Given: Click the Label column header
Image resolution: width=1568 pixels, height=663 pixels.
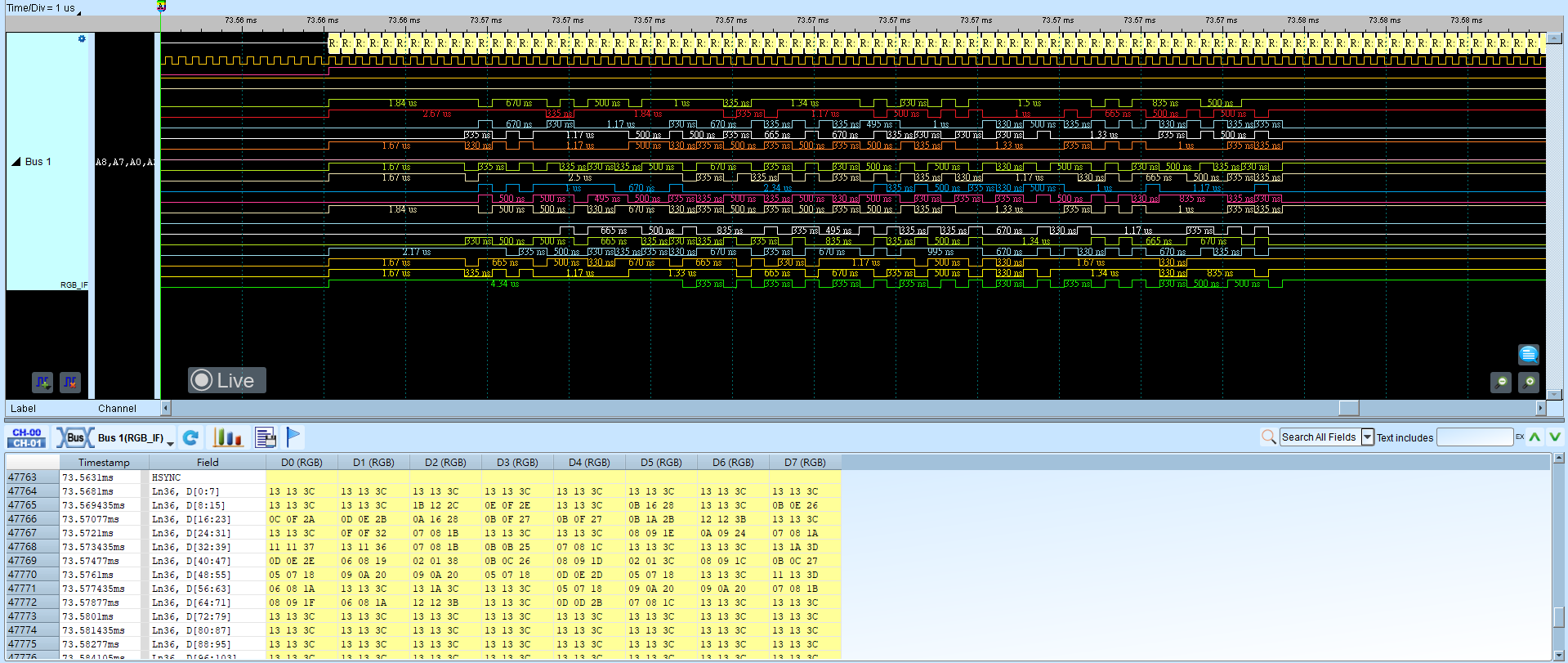Looking at the screenshot, I should coord(23,408).
